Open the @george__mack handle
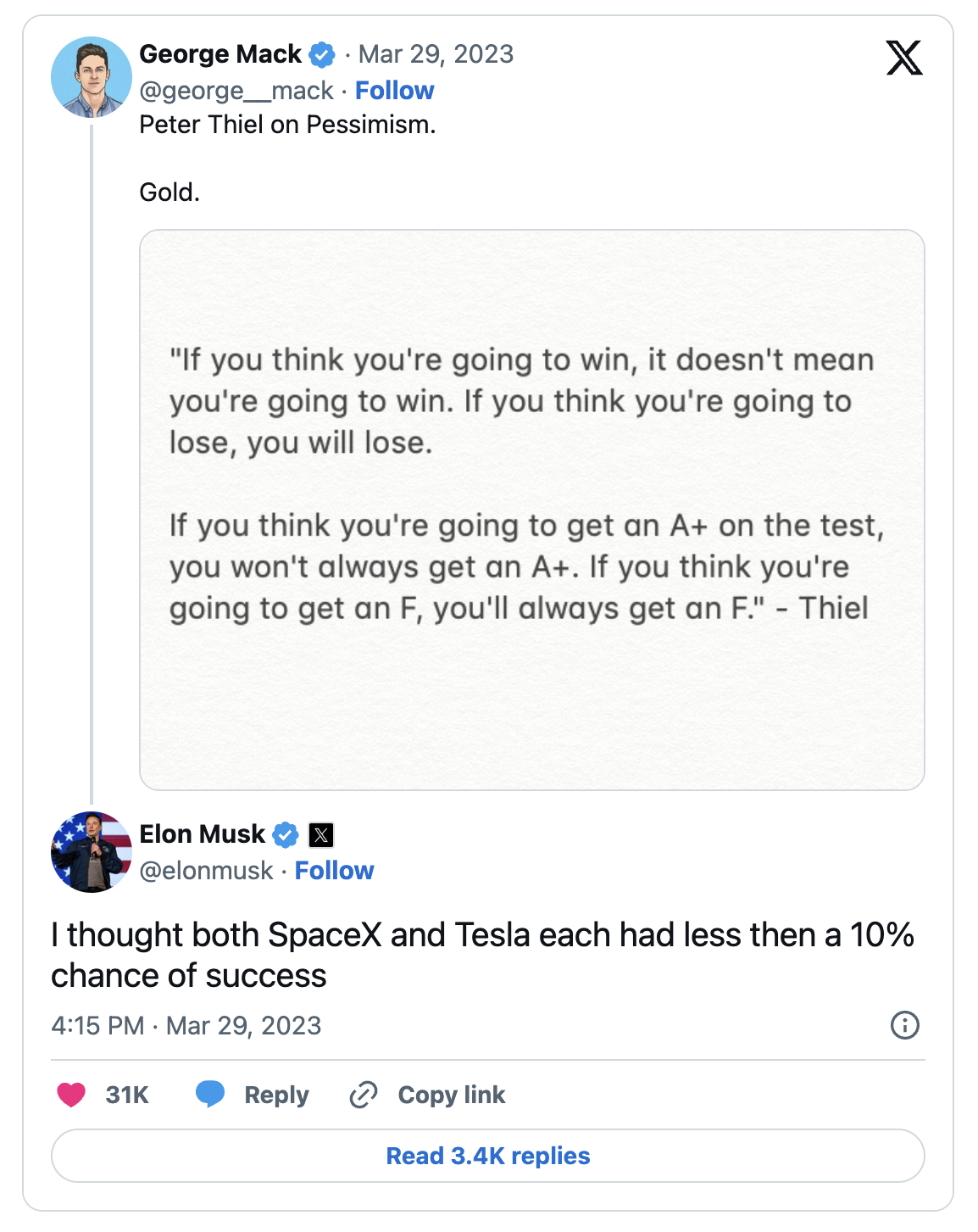Viewport: 978px width, 1232px height. pos(236,91)
